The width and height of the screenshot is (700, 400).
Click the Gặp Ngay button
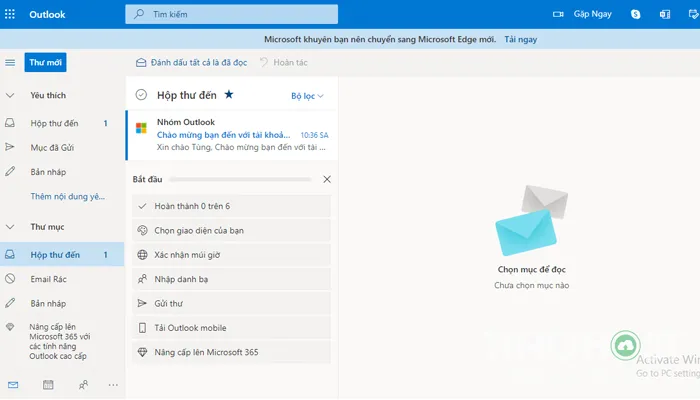582,14
